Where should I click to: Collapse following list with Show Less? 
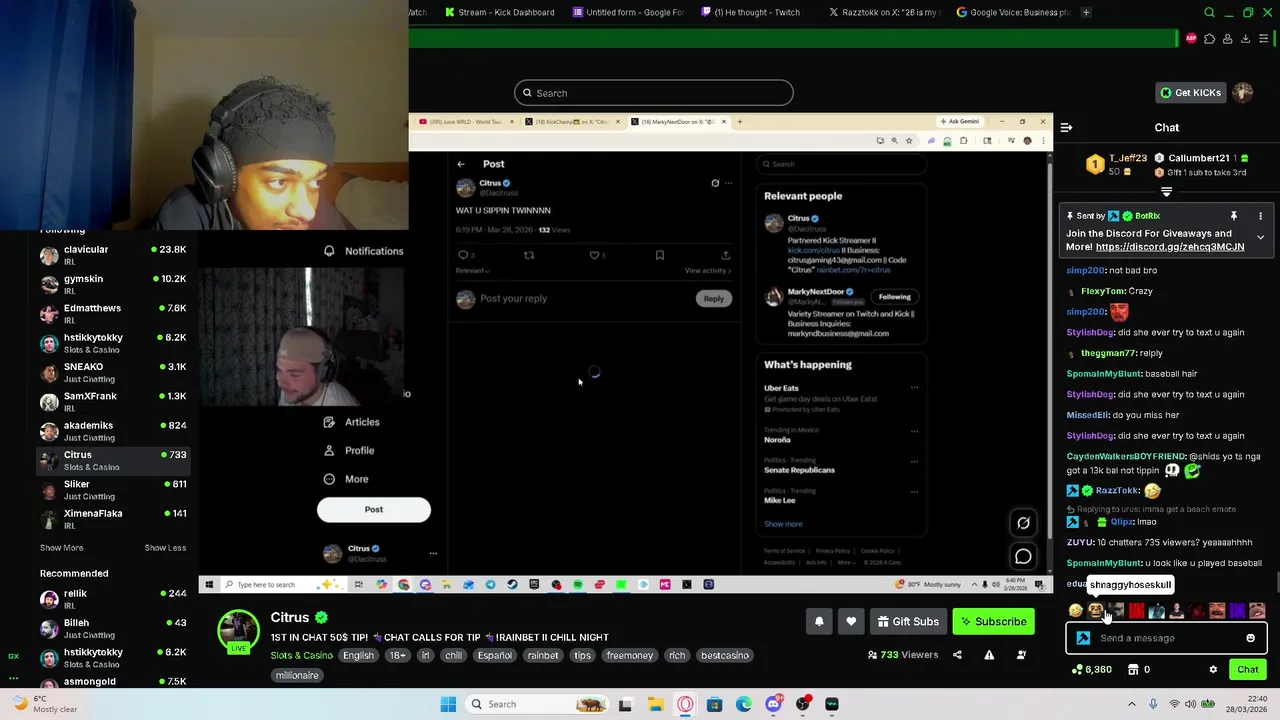point(165,548)
